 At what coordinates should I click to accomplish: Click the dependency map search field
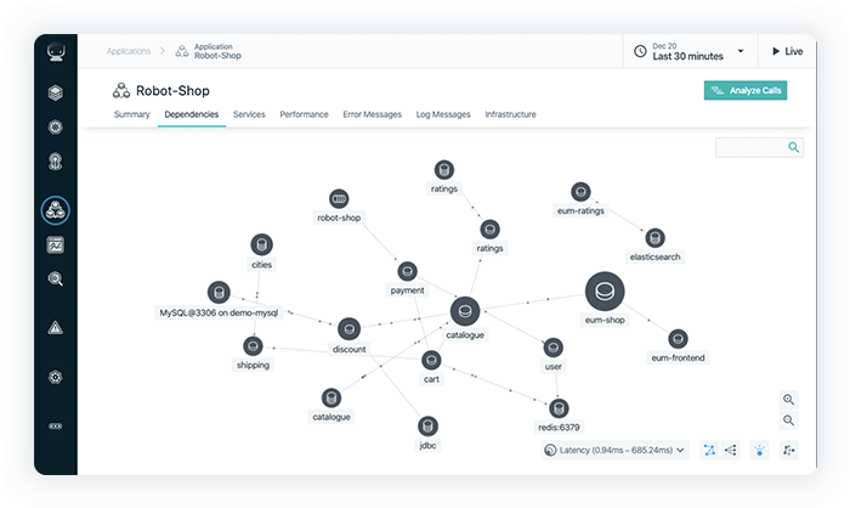click(752, 147)
